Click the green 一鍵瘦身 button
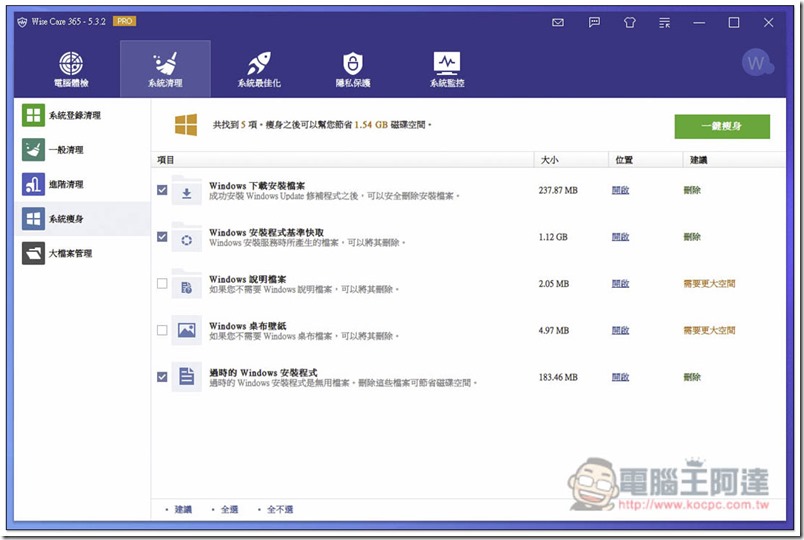This screenshot has height=540, width=804. [x=722, y=126]
